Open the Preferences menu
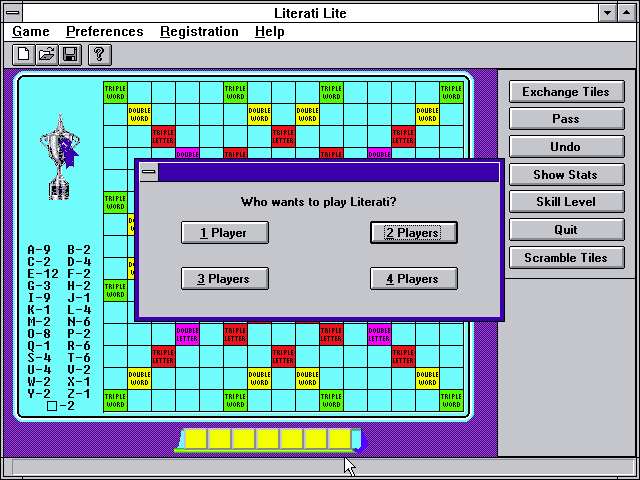The height and width of the screenshot is (480, 640). click(x=104, y=32)
